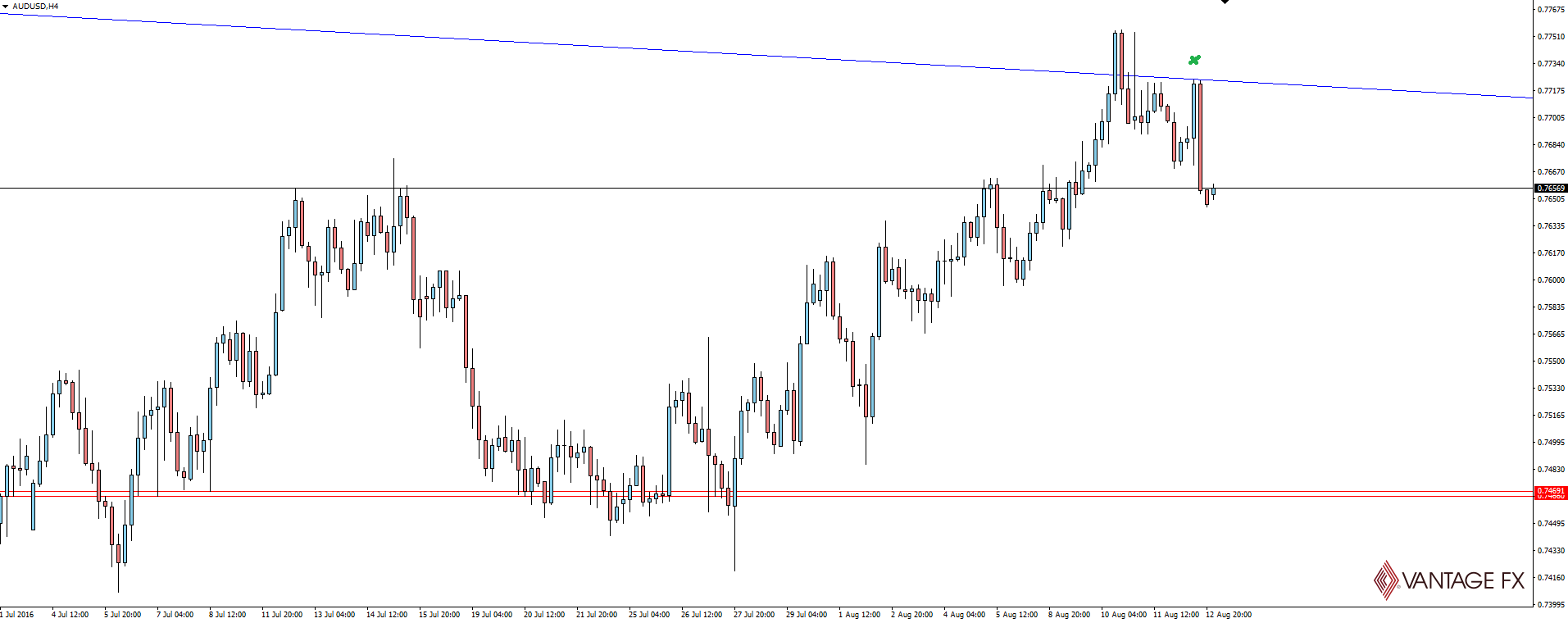
Task: Click the 0.74160 price scale label
Action: (1551, 578)
